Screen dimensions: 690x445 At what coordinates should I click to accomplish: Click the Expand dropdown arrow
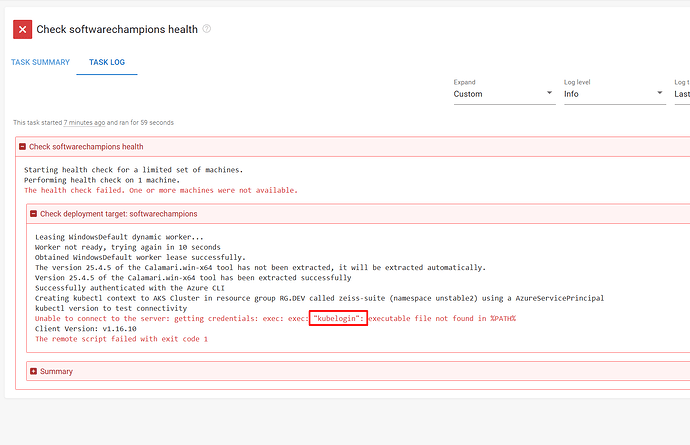(x=550, y=94)
